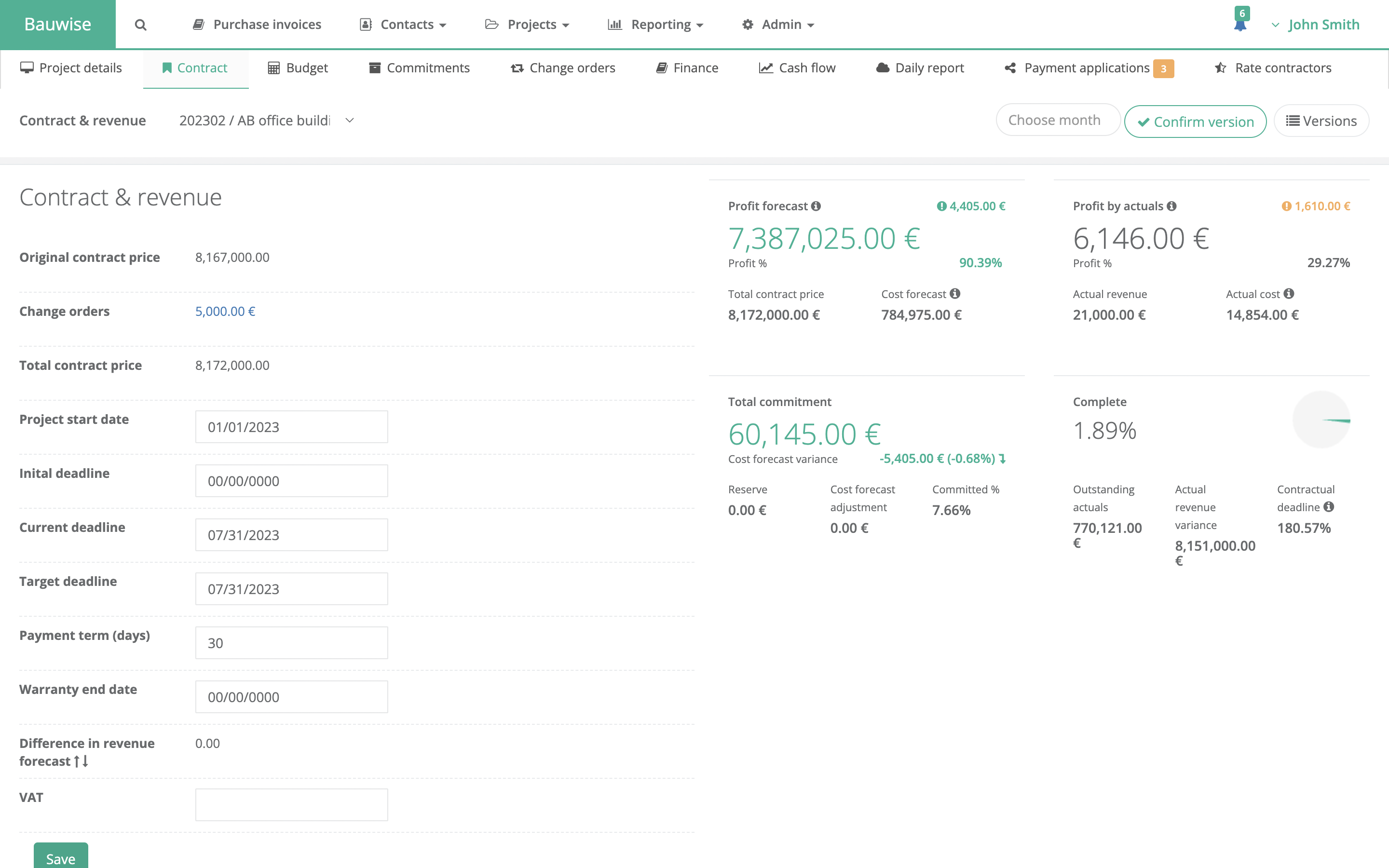Click the Difference in revenue forecast arrows icon
Image resolution: width=1389 pixels, height=868 pixels.
(82, 761)
